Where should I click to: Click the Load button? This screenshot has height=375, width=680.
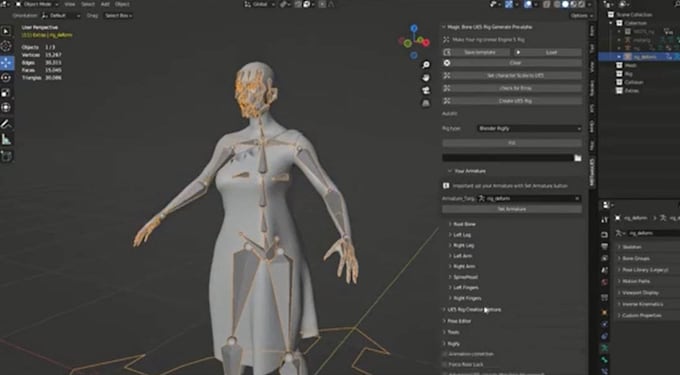tap(548, 52)
